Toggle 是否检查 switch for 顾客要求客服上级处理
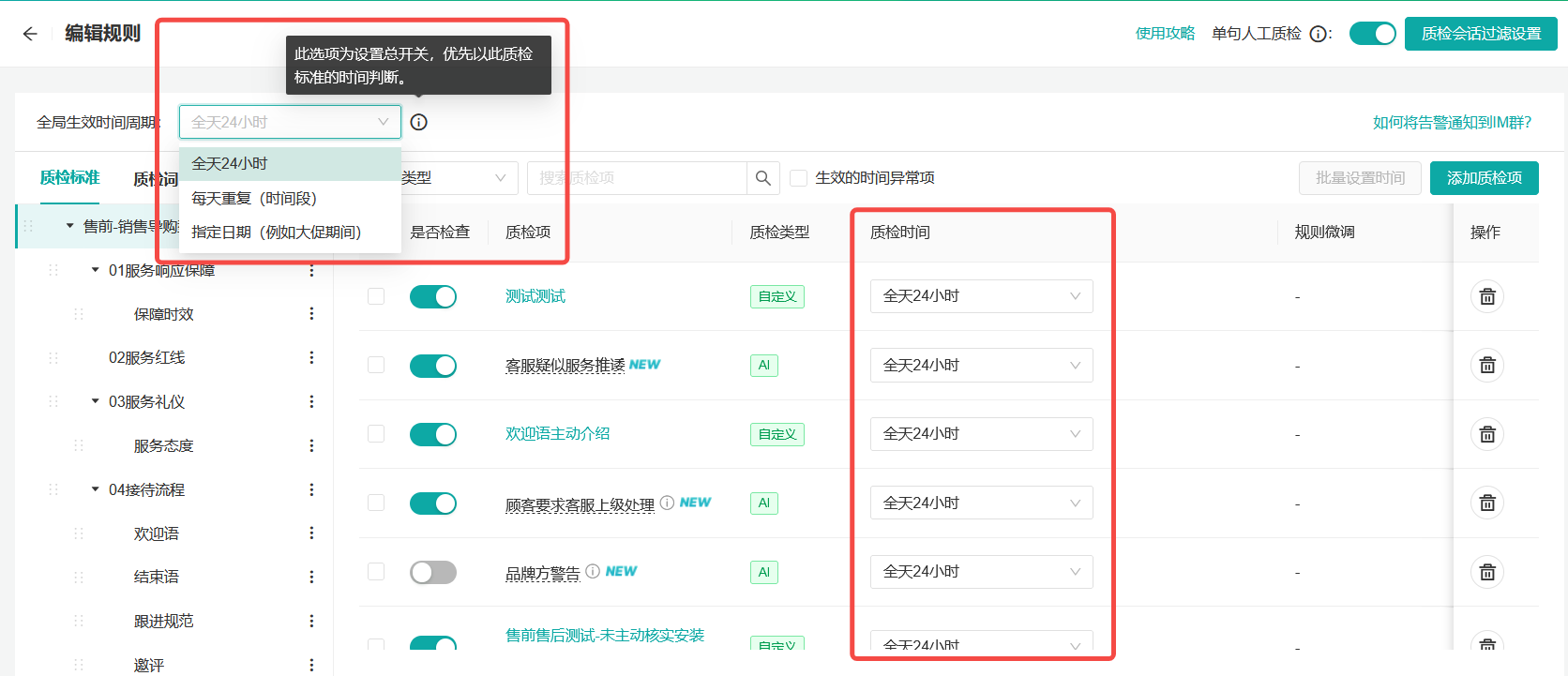The height and width of the screenshot is (676, 1568). [433, 503]
